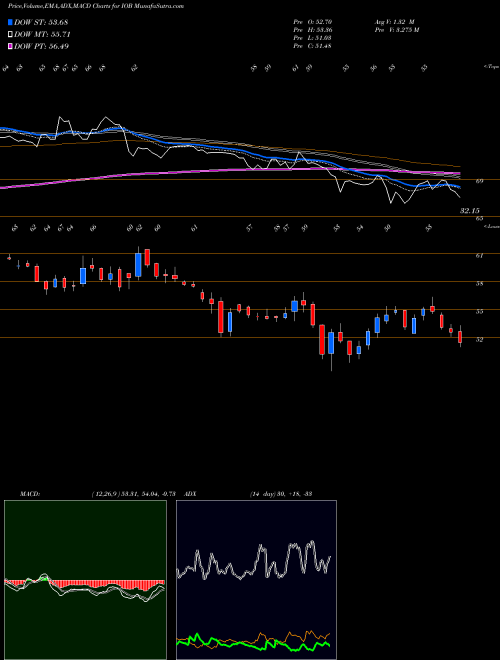Click the Pre O: 52.70 open value
500x660 pixels.
(x=313, y=22)
